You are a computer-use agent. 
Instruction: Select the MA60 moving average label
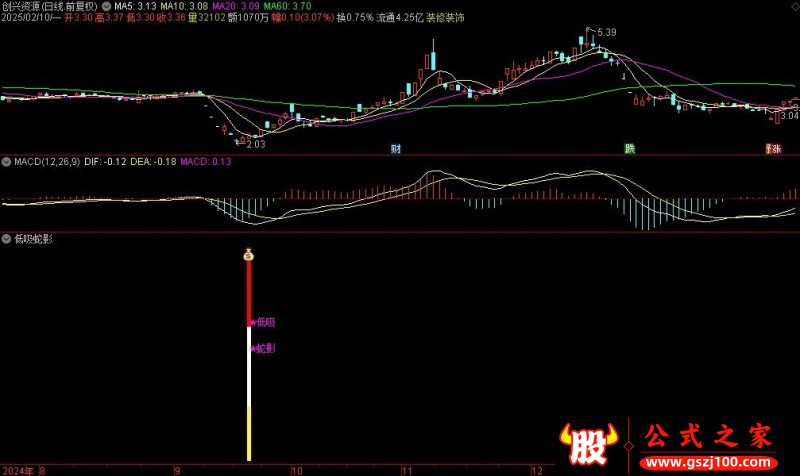(x=287, y=6)
